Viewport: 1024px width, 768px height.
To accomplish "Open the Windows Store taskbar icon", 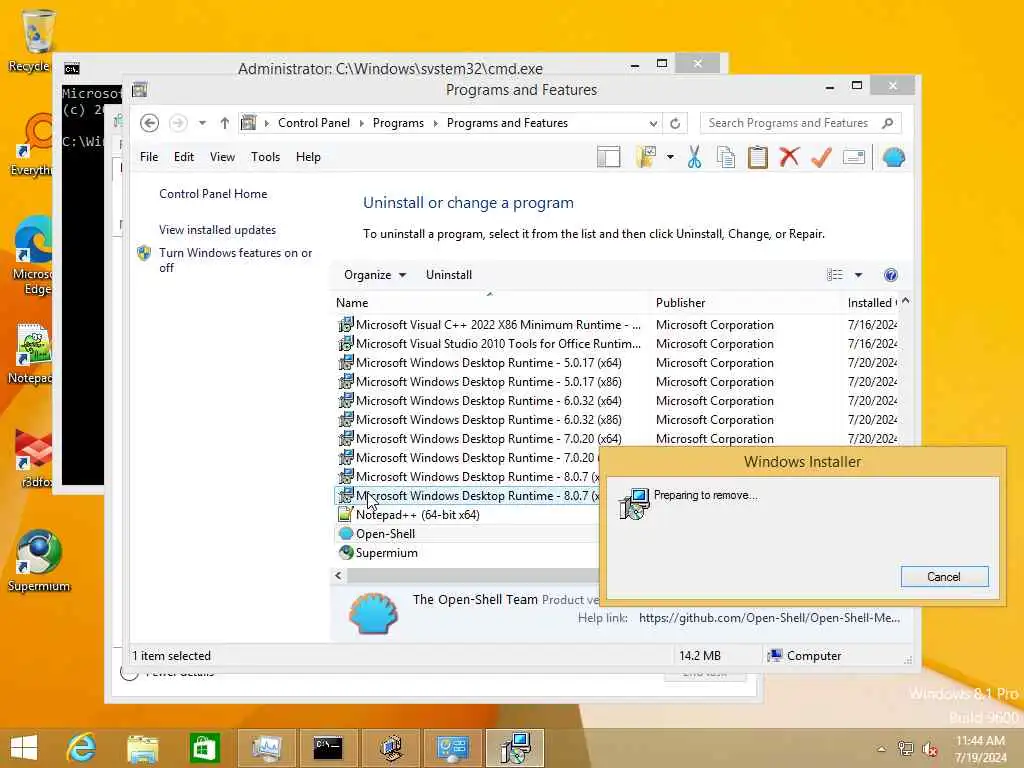I will coord(204,748).
